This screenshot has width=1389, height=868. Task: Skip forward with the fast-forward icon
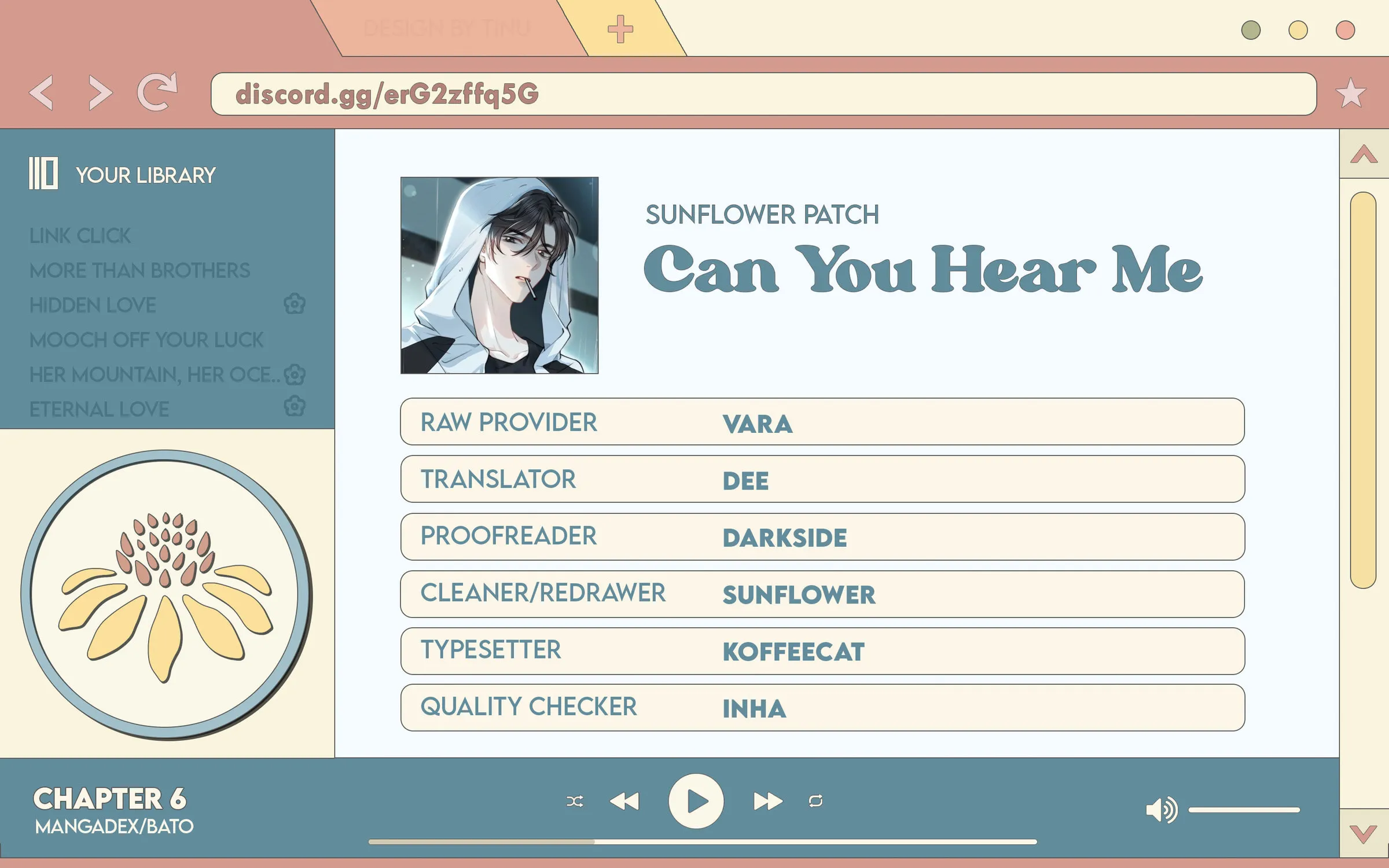point(768,801)
